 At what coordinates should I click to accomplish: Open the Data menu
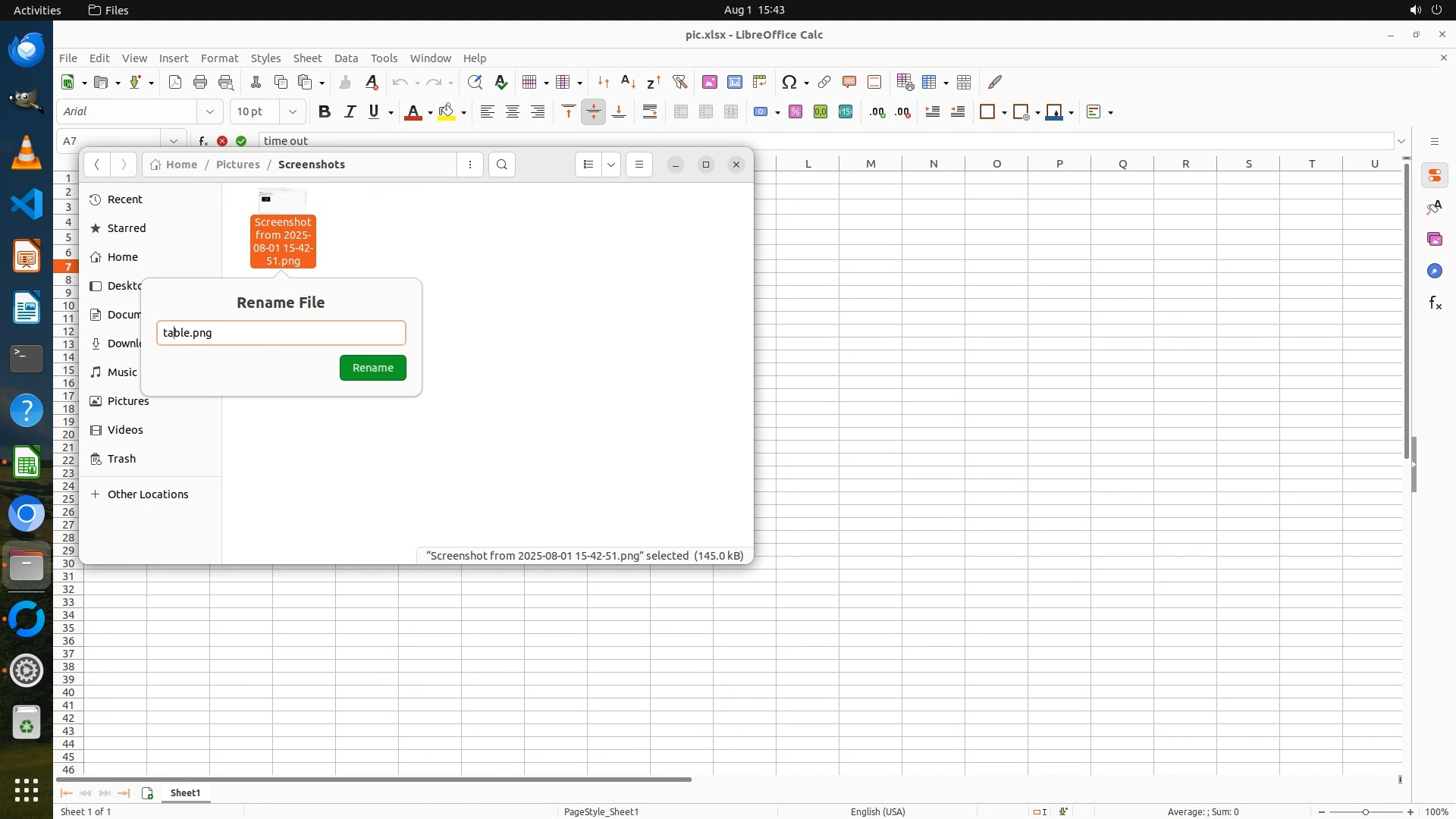coord(346,58)
